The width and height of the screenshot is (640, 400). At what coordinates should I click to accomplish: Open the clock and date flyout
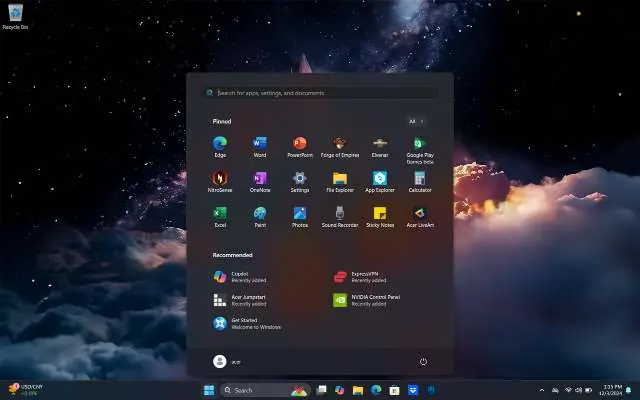(610, 390)
